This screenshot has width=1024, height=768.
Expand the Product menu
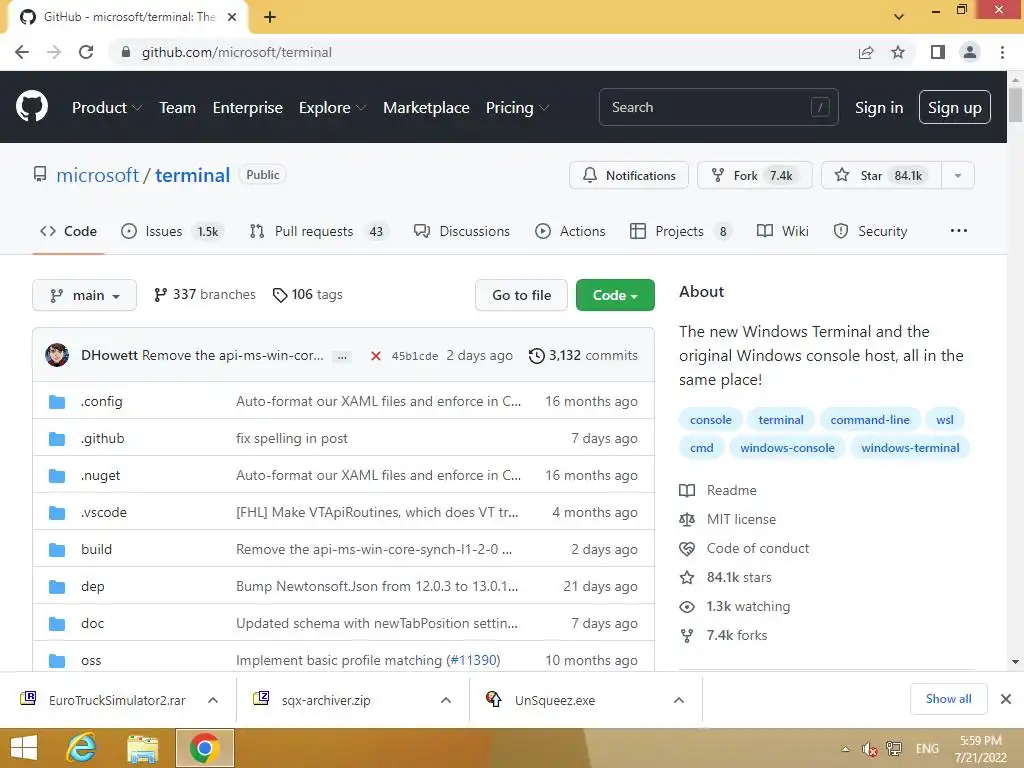click(106, 108)
